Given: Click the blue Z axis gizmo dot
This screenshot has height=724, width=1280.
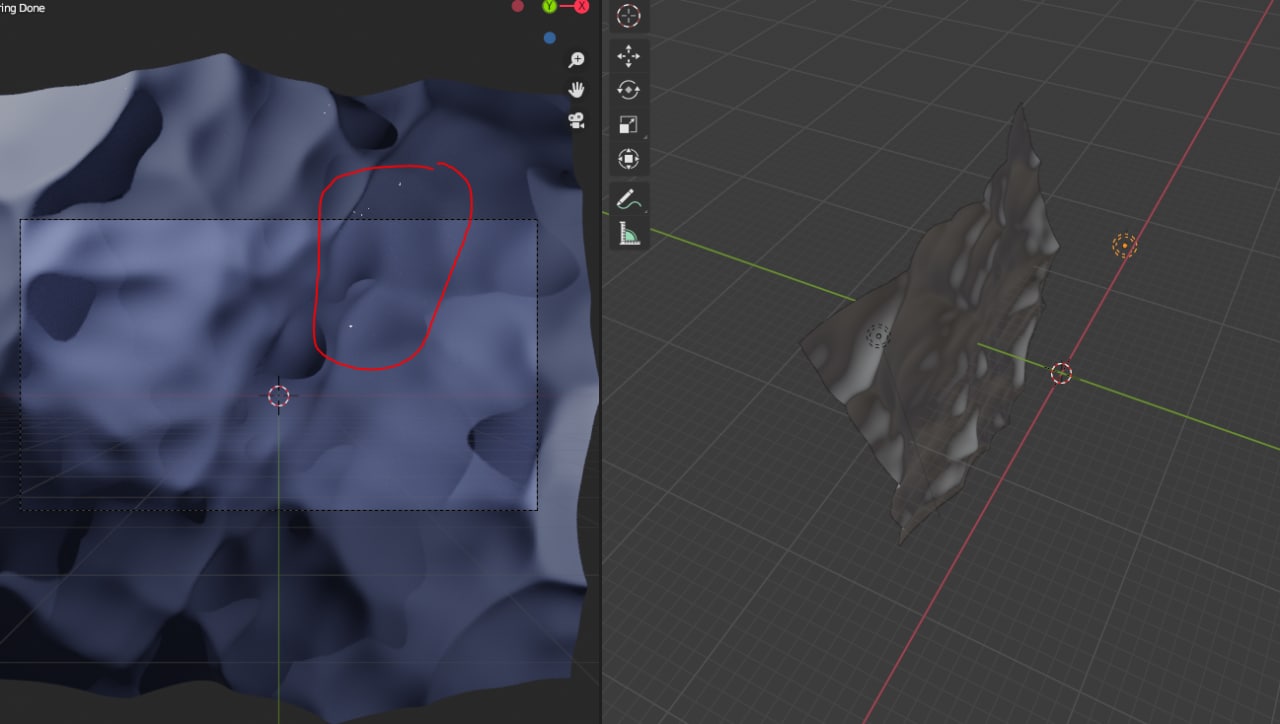Looking at the screenshot, I should [549, 38].
